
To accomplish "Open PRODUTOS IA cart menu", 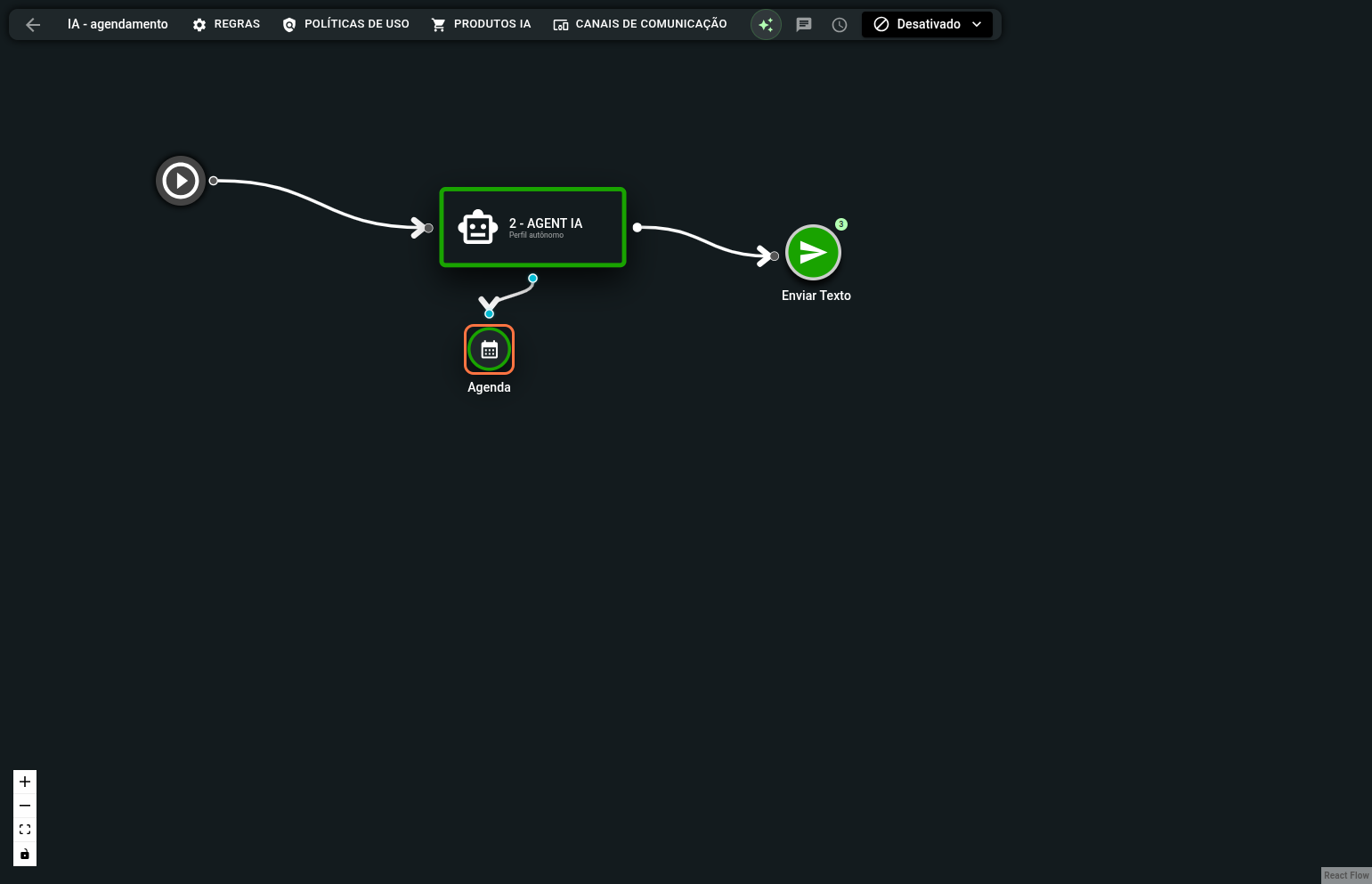I will coord(481,25).
